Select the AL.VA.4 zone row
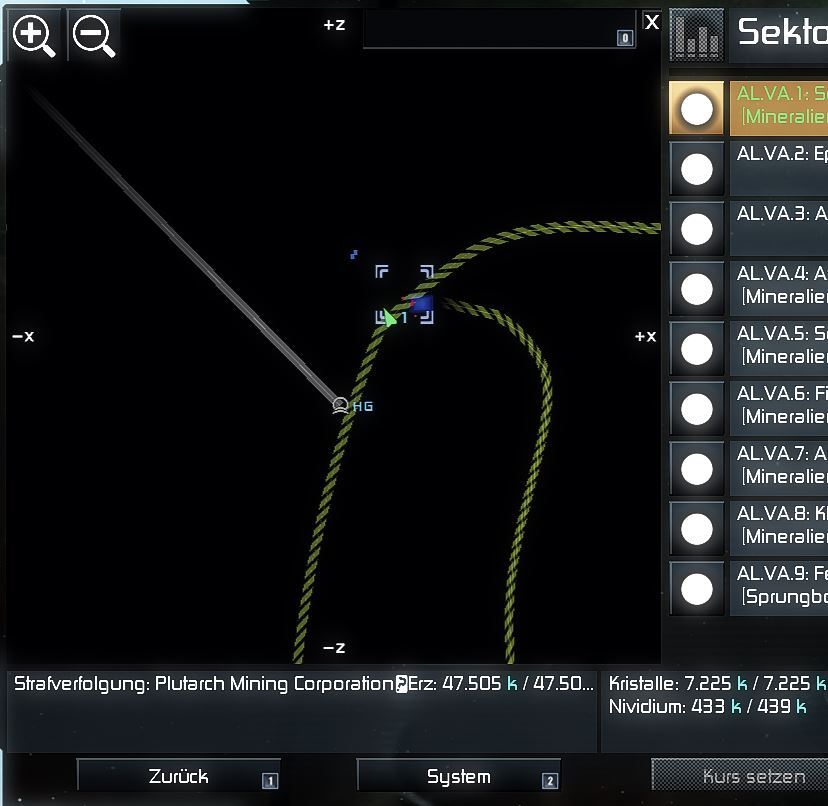 point(780,287)
